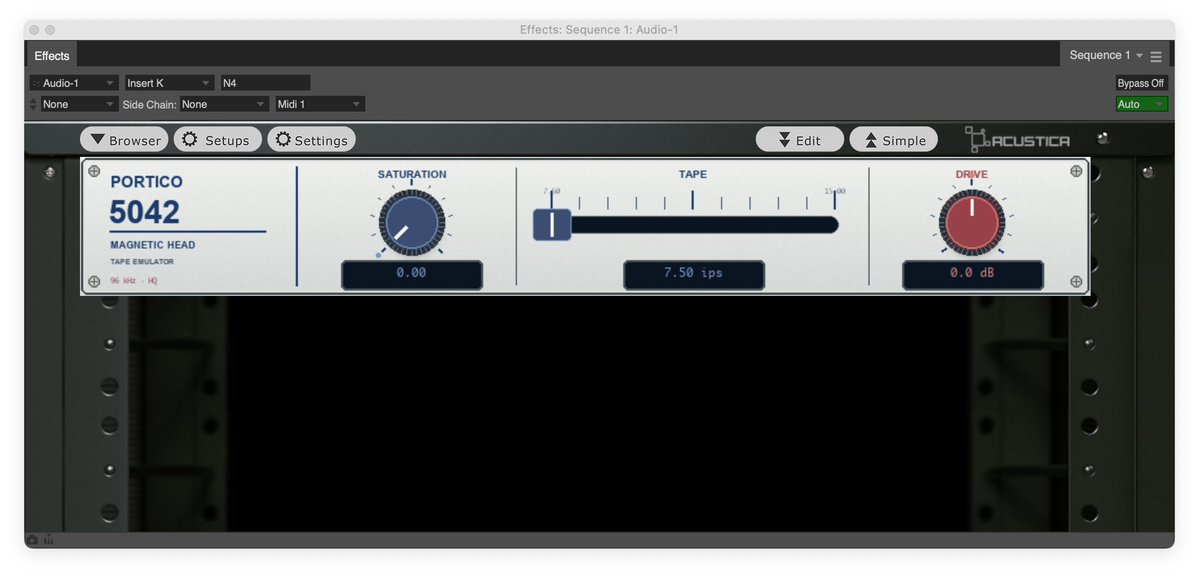Click the N4 plugin name field

click(x=265, y=83)
